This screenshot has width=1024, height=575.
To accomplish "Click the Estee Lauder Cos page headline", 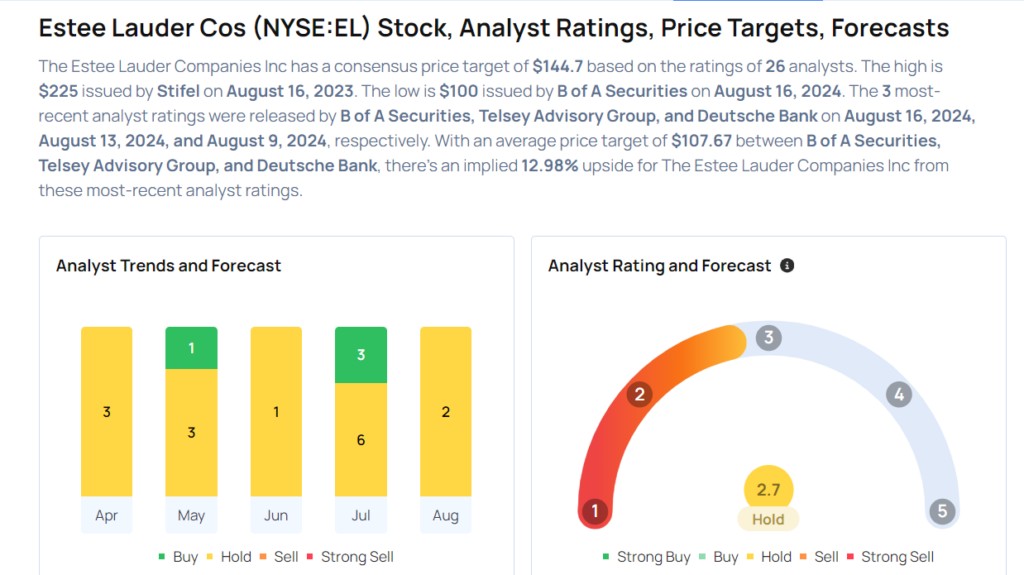I will point(494,27).
